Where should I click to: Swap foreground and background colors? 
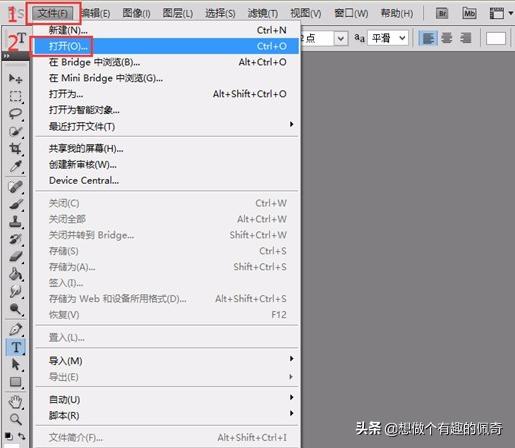[22, 436]
